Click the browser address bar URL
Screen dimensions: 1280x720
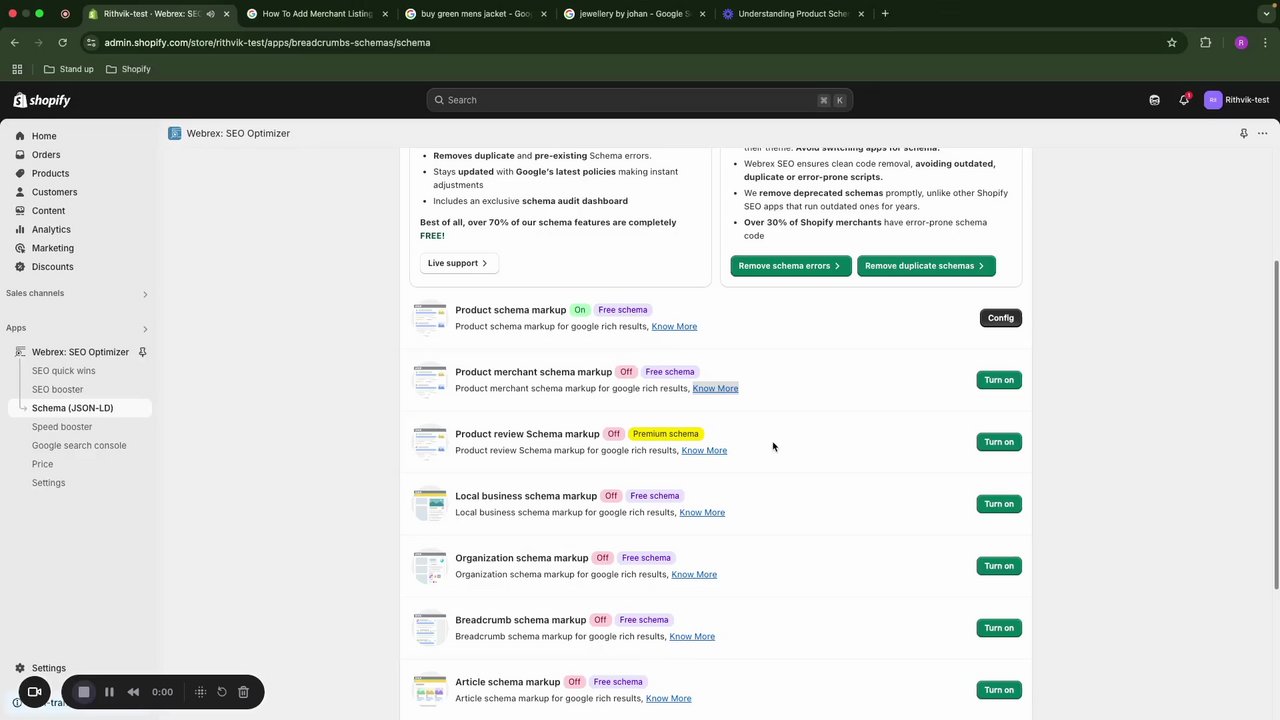point(267,42)
